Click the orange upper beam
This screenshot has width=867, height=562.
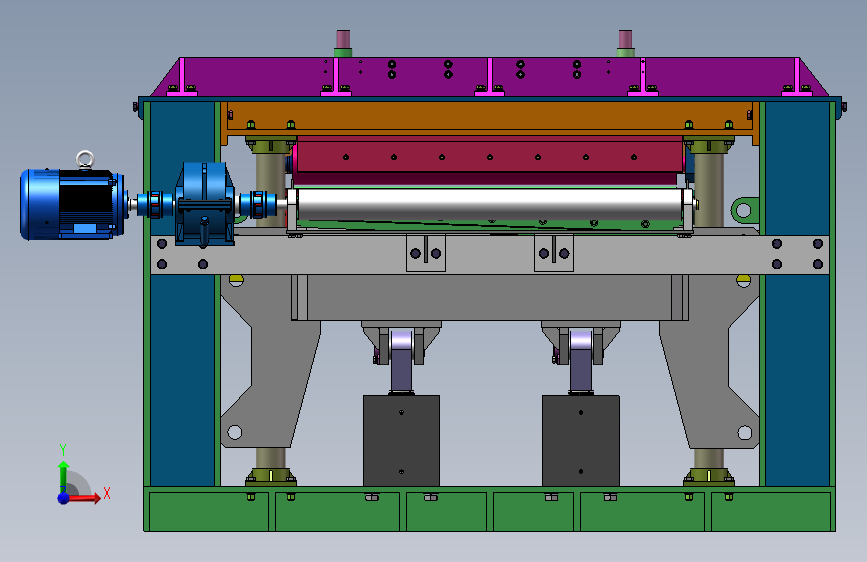click(490, 118)
